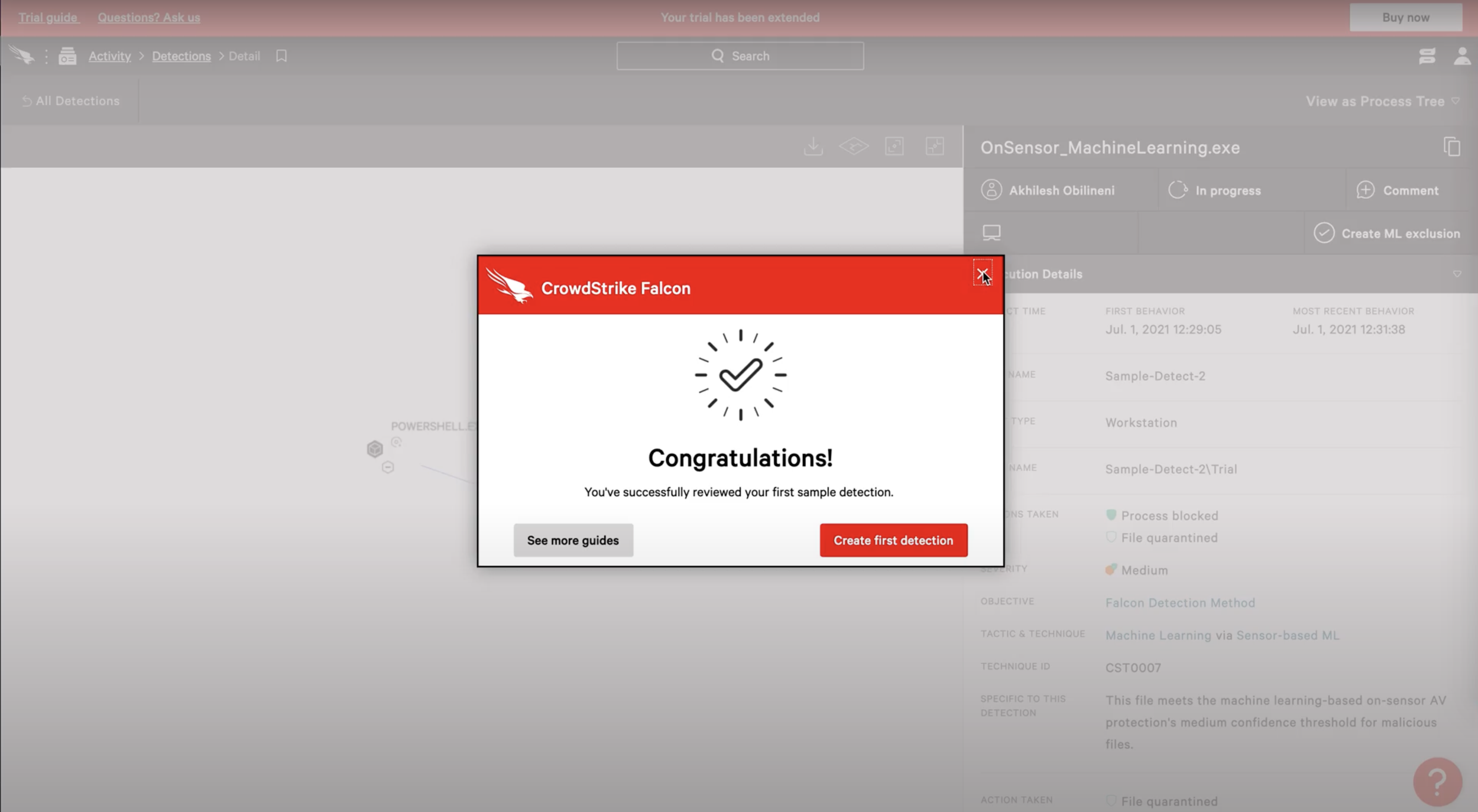Viewport: 1478px width, 812px height.
Task: Open the help question mark bubble
Action: pos(1437,781)
